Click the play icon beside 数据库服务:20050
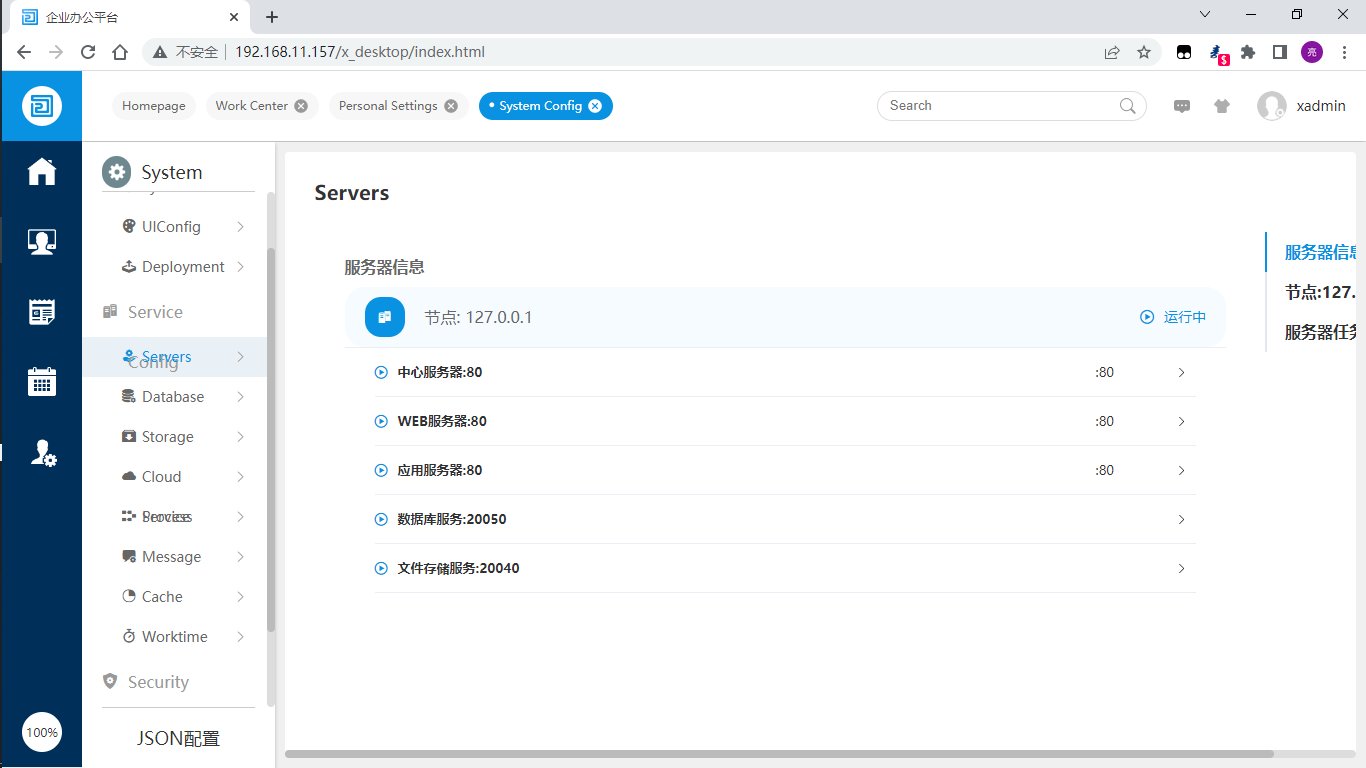1366x768 pixels. (x=381, y=519)
